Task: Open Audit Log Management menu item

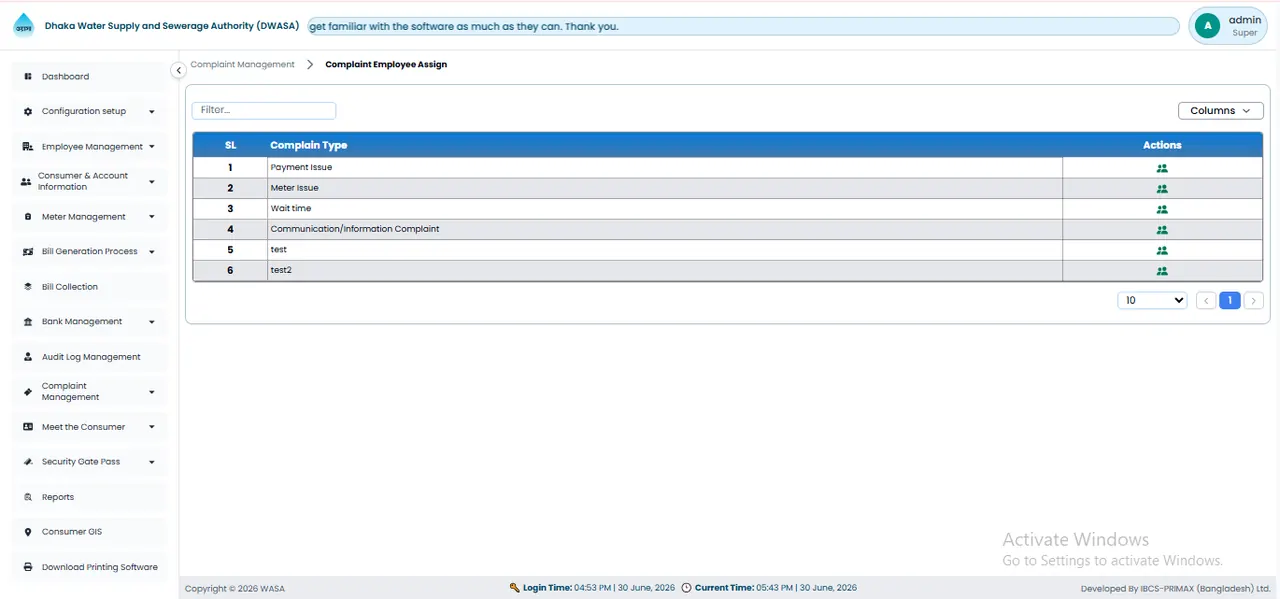Action: tap(88, 357)
